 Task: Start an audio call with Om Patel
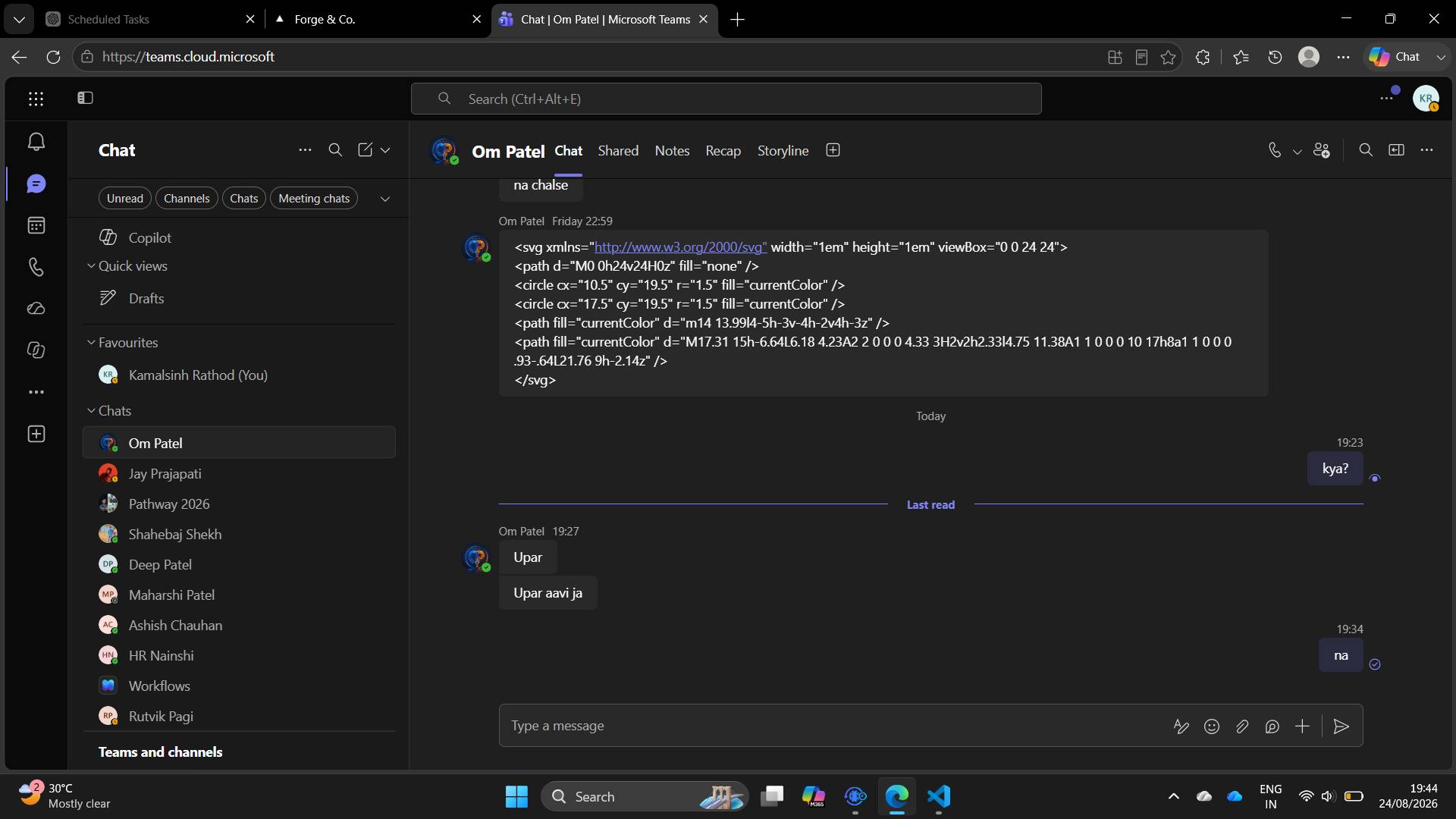1275,150
